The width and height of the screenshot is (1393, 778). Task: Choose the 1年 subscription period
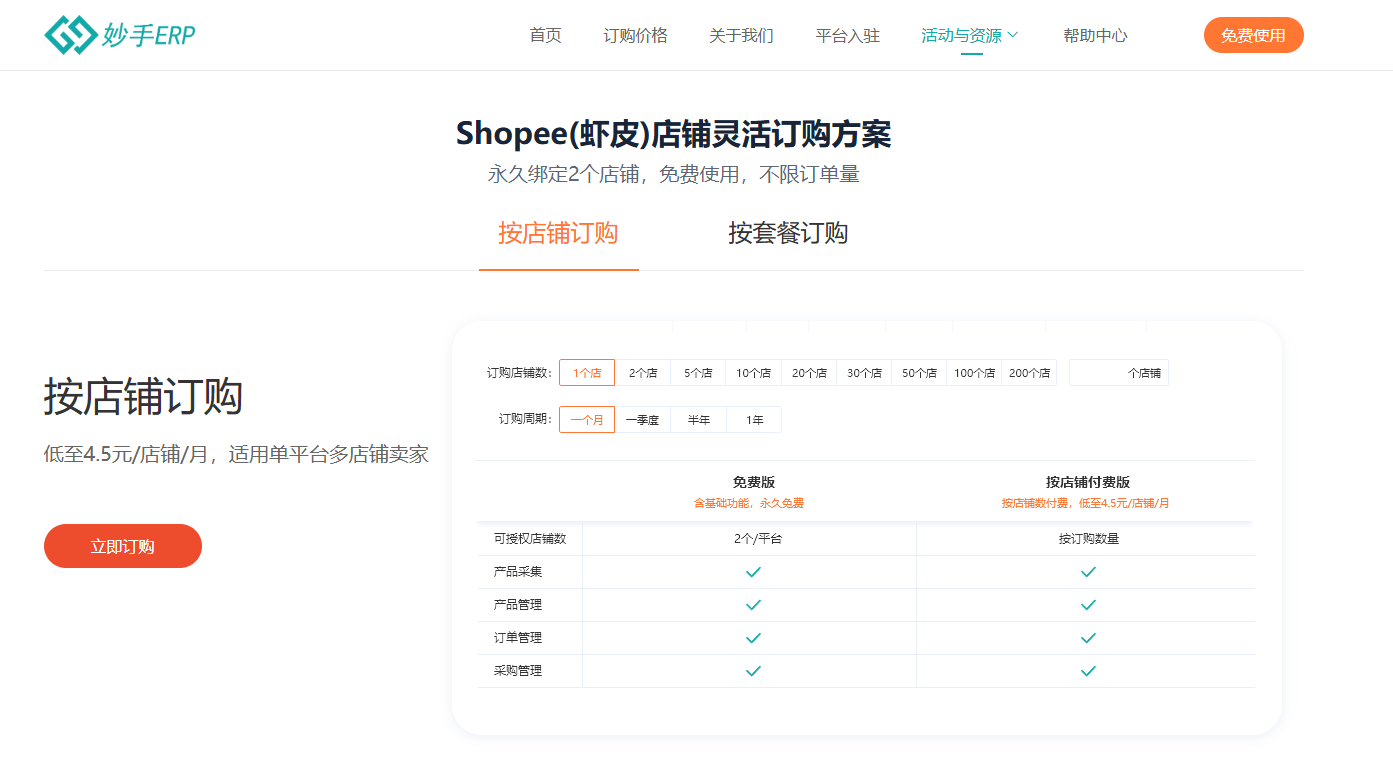pos(753,419)
